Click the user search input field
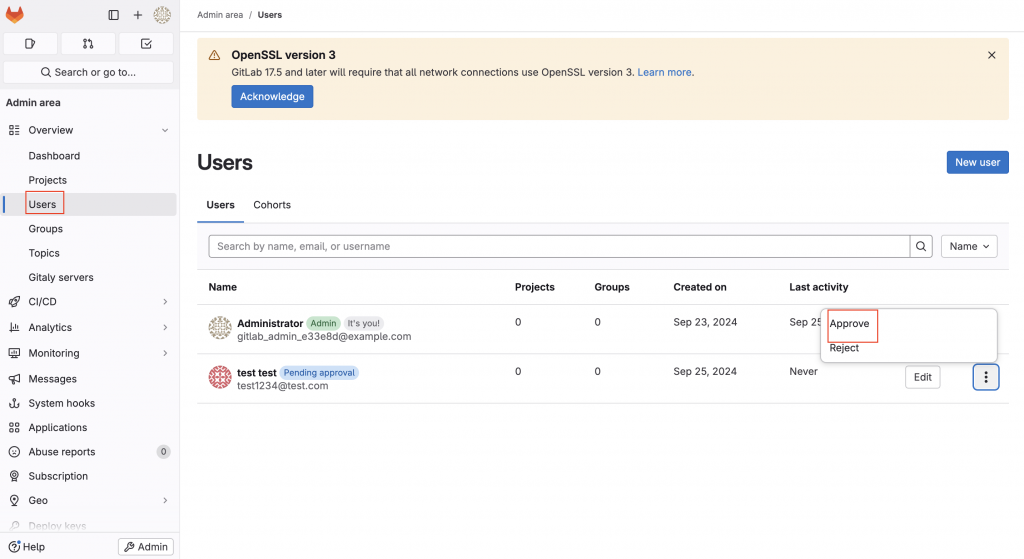 pyautogui.click(x=560, y=246)
